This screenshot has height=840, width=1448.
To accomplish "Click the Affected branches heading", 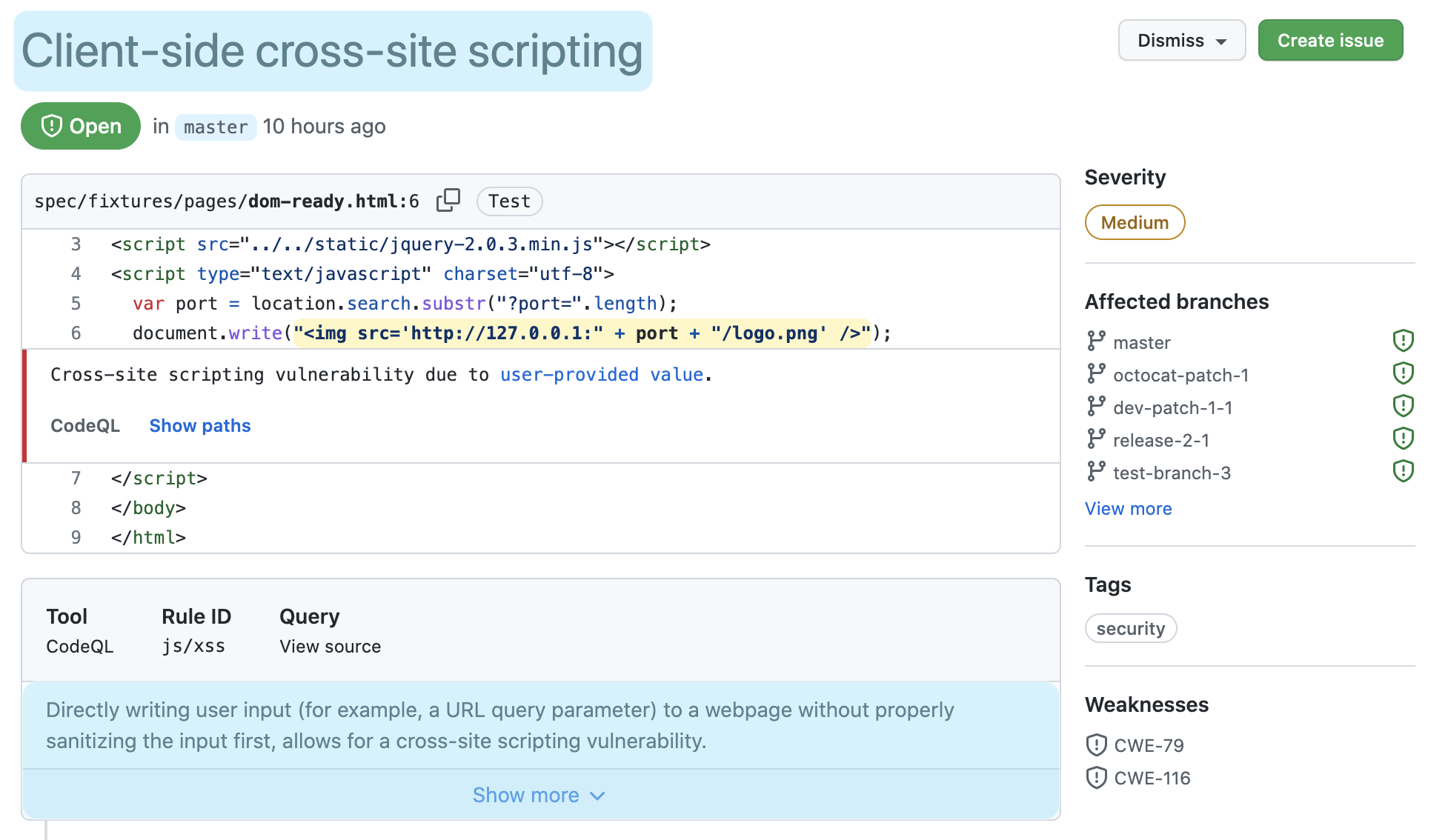I will (1177, 301).
